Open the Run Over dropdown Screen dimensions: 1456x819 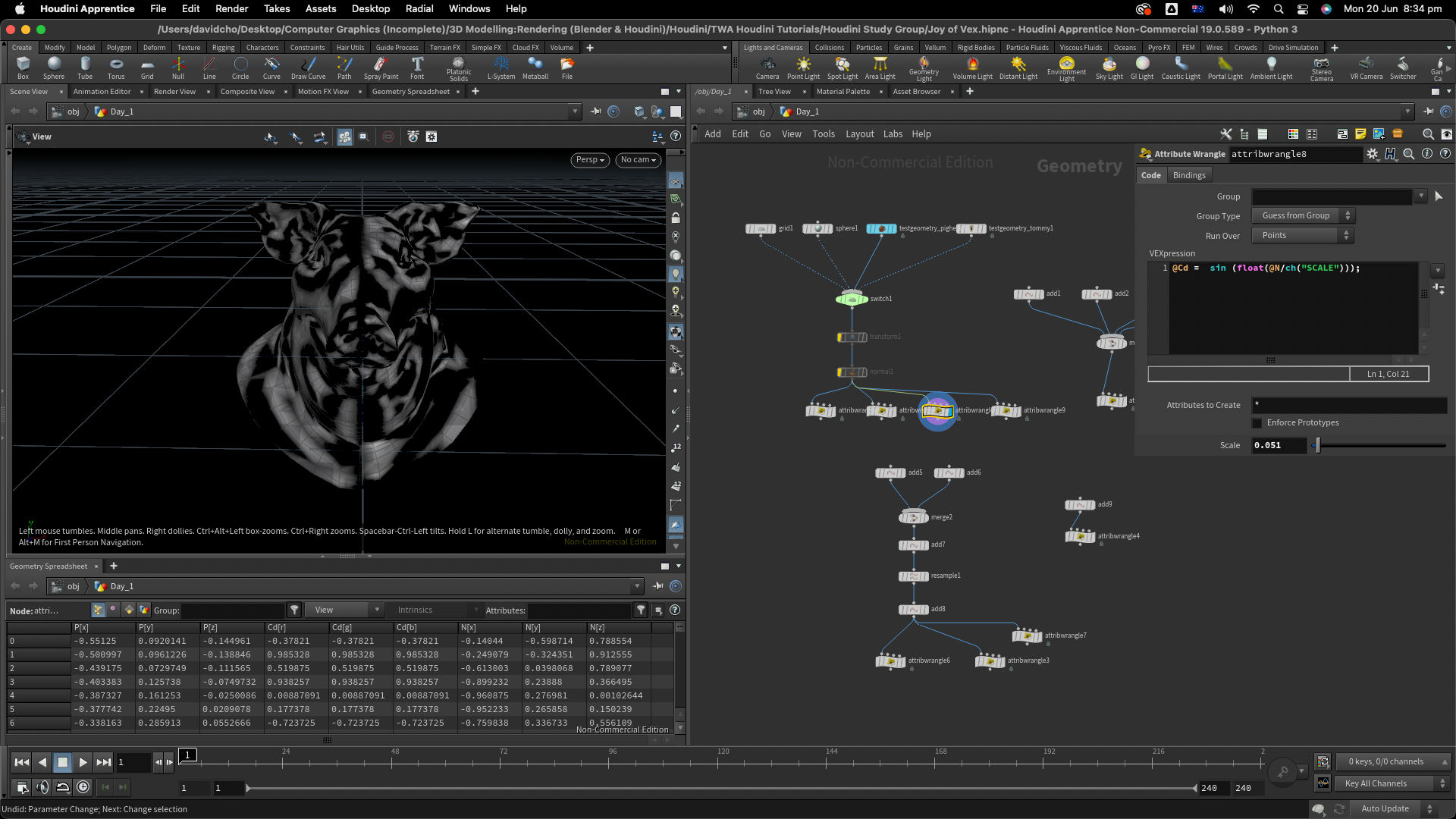pyautogui.click(x=1302, y=236)
